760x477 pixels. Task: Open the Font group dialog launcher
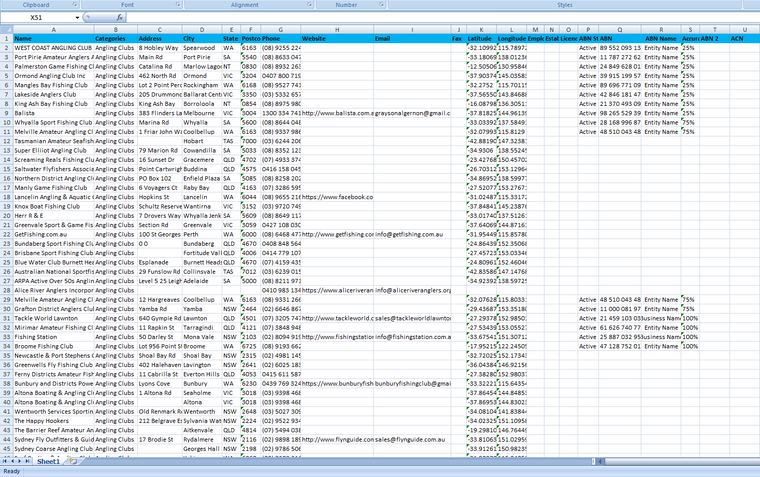click(x=178, y=5)
